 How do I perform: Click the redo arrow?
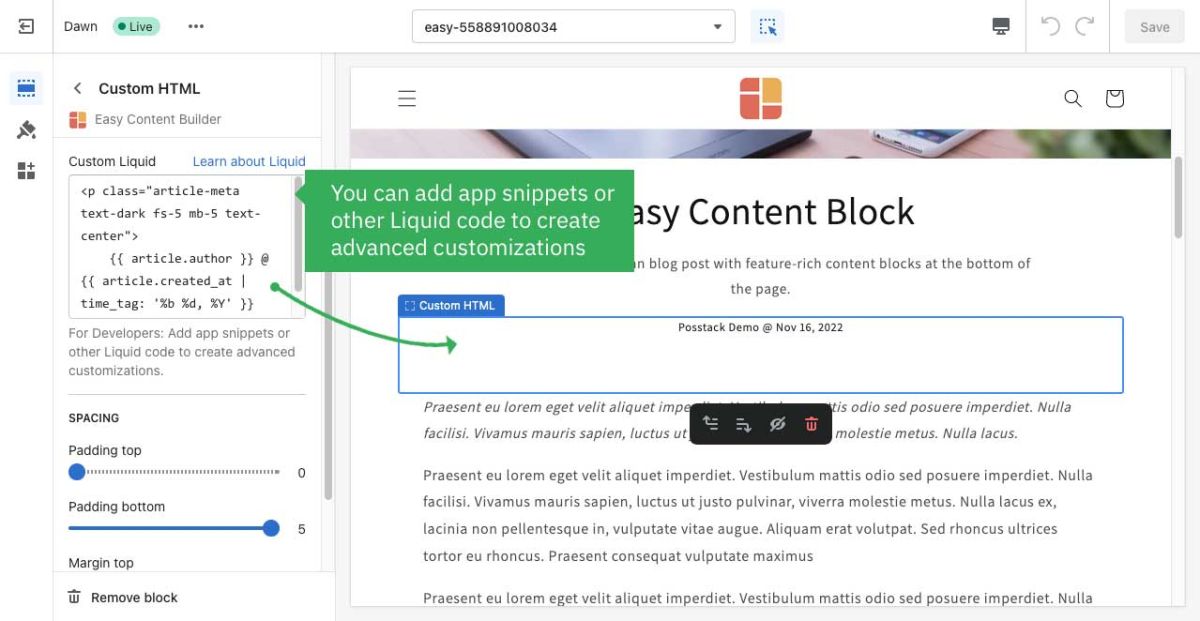1085,27
